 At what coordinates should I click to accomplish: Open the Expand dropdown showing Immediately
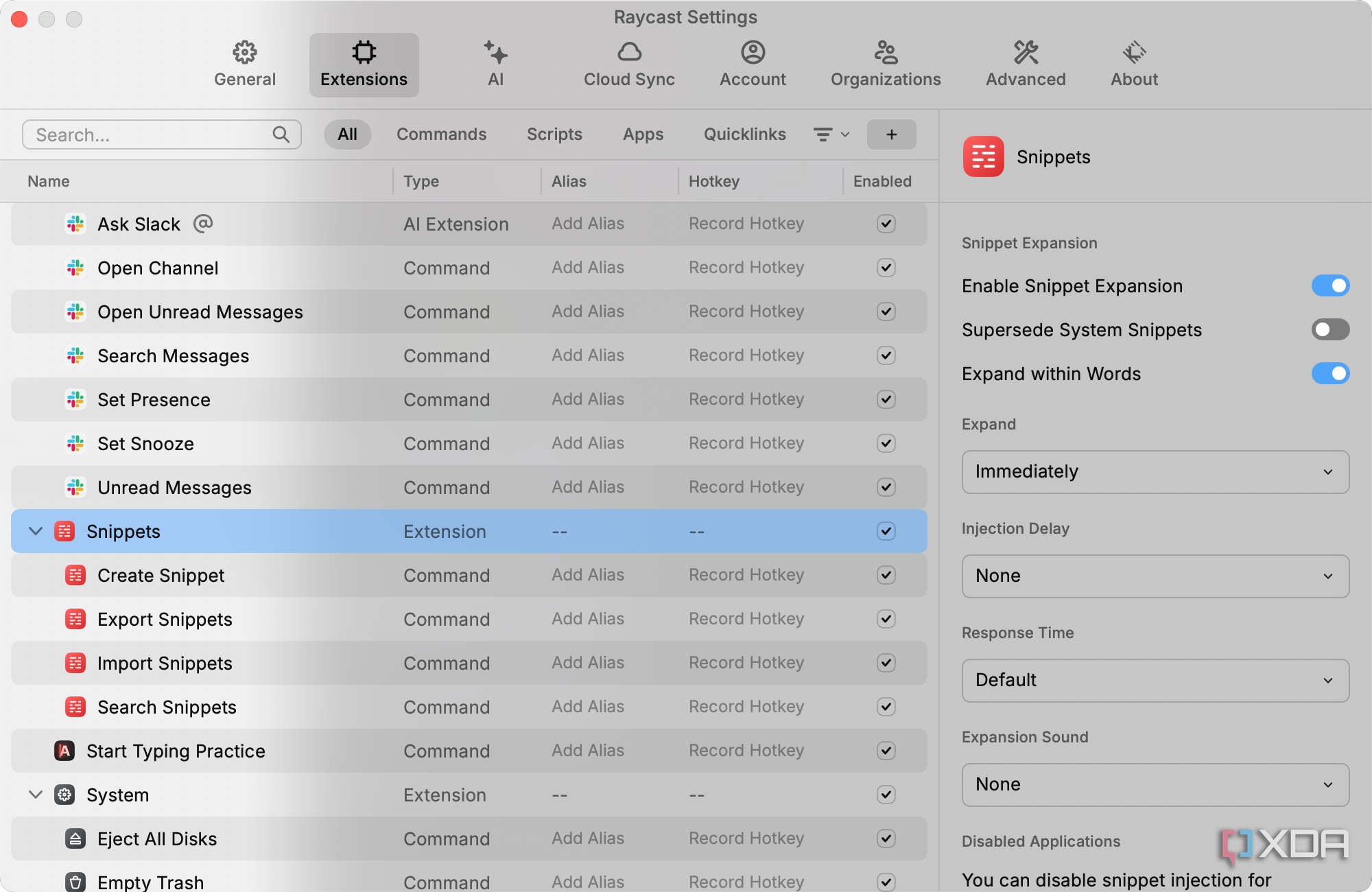1155,471
